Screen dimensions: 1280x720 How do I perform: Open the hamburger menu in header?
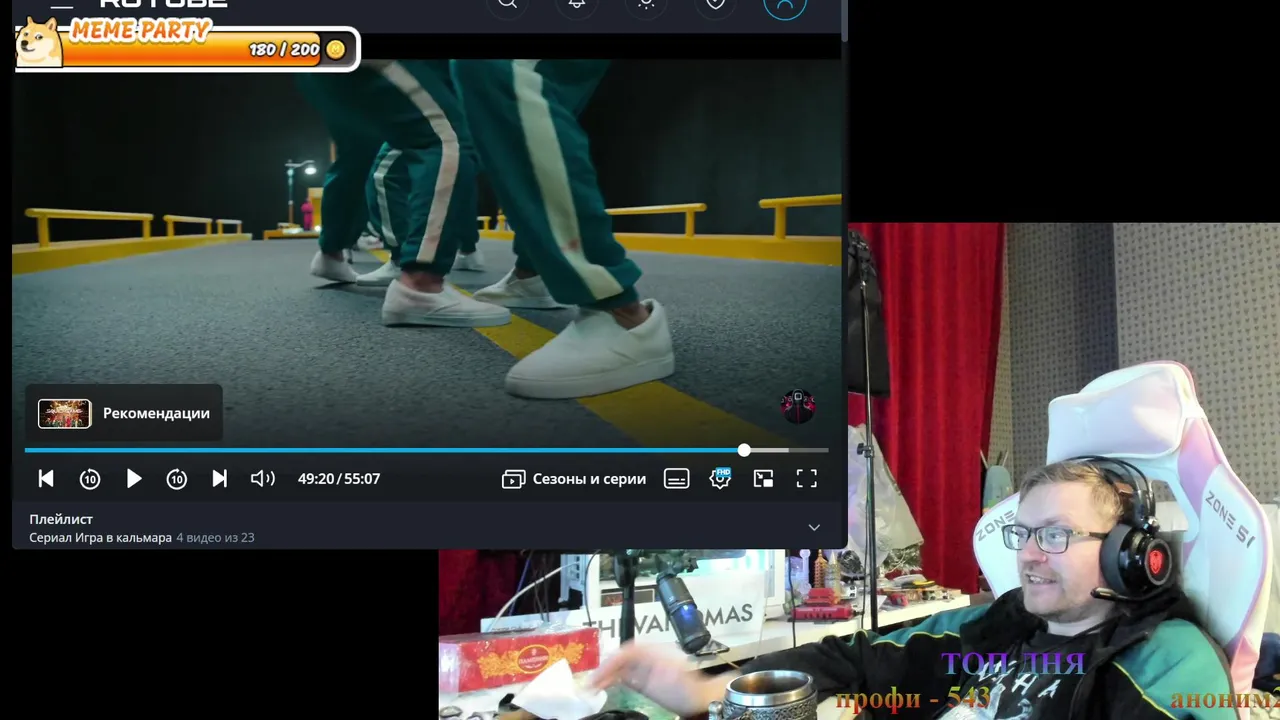click(62, 4)
